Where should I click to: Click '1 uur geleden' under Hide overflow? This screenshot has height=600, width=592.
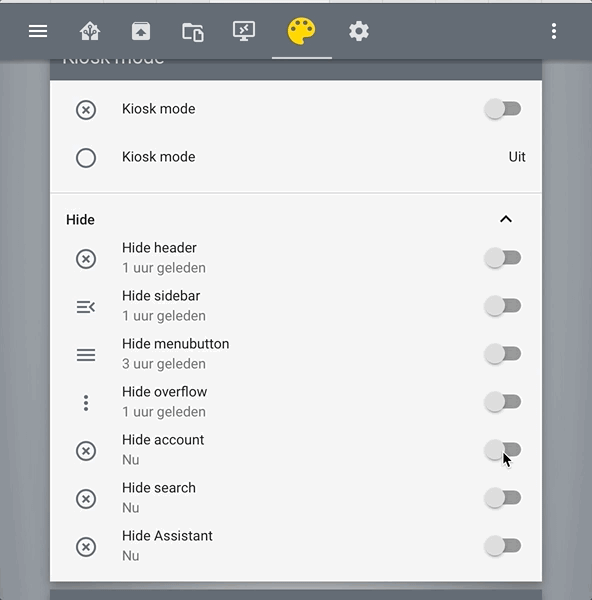coord(164,412)
